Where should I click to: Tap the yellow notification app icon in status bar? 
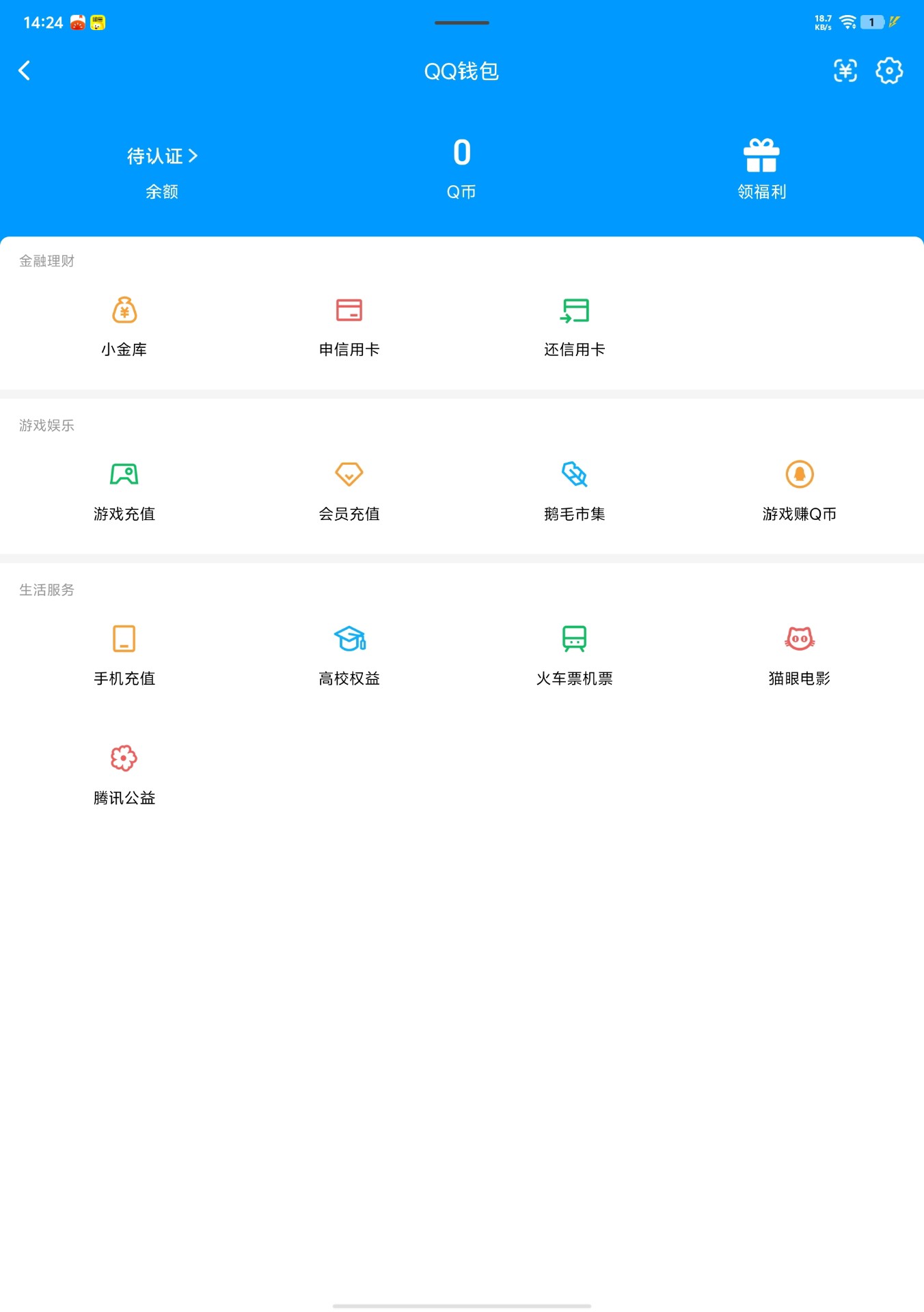point(98,23)
